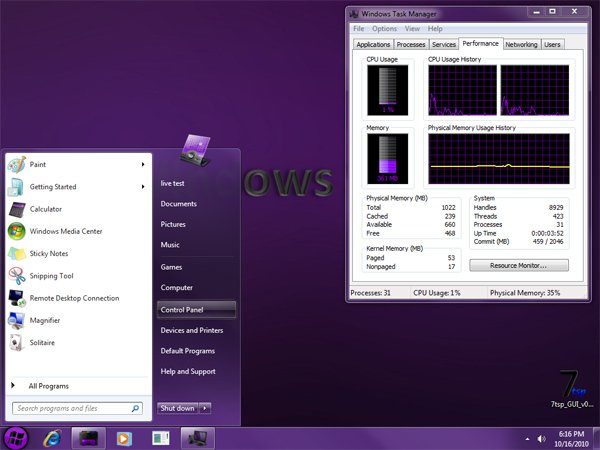This screenshot has width=600, height=450.
Task: Launch the Snipping Tool icon
Action: pos(16,276)
